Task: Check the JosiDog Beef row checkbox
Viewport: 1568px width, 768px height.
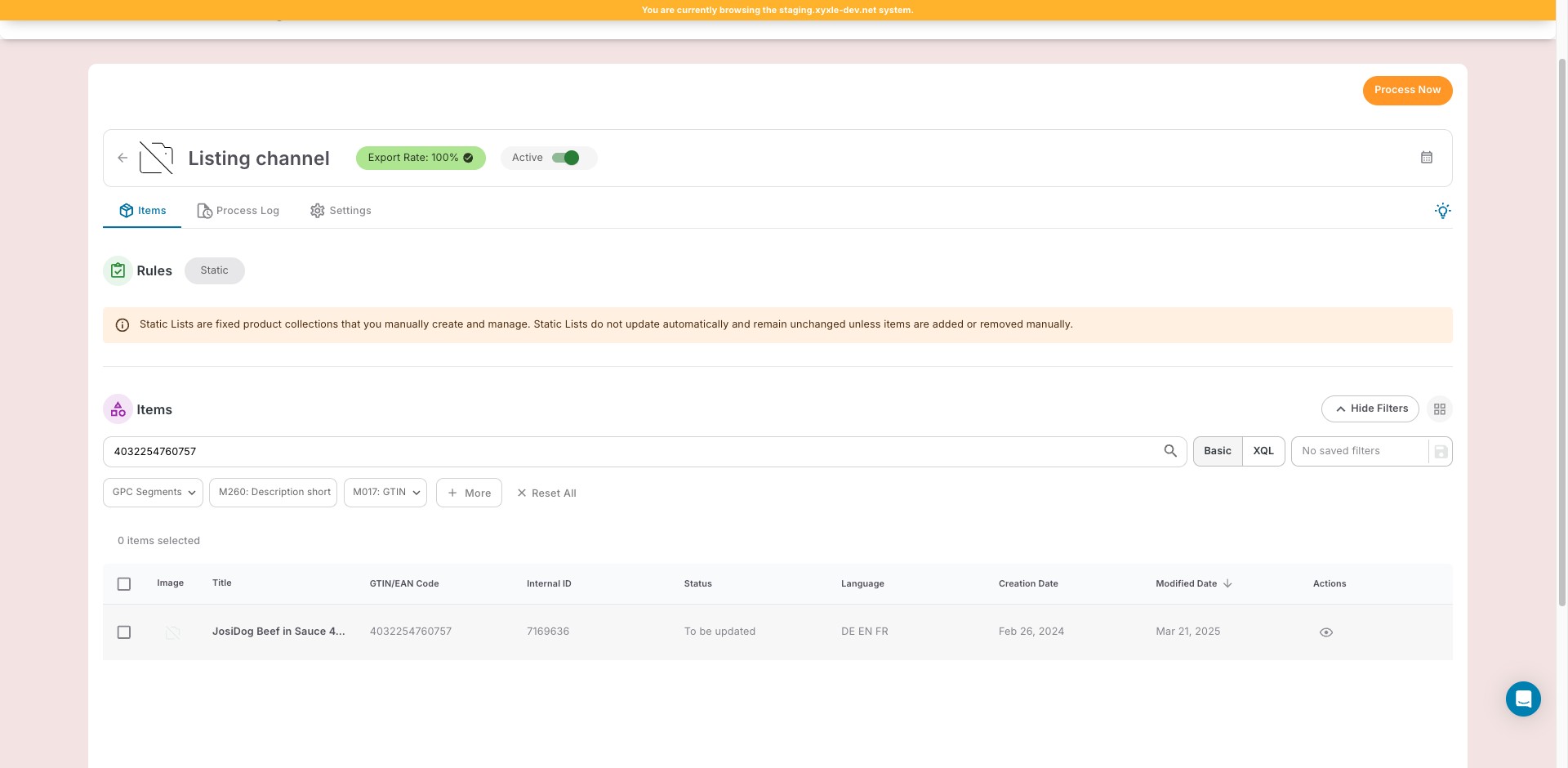Action: coord(124,632)
